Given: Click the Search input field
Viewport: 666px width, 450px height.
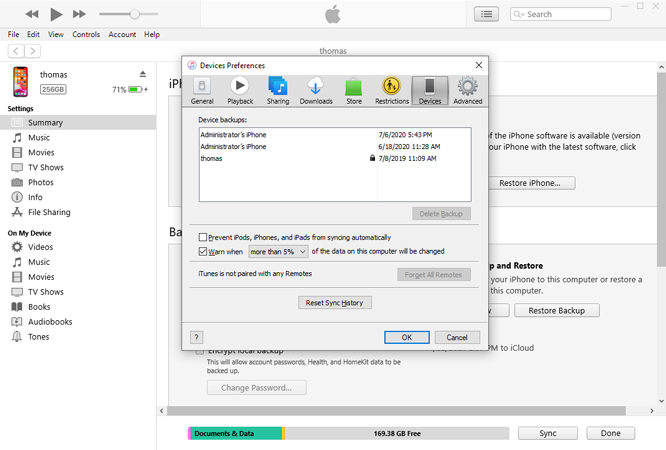Looking at the screenshot, I should tap(561, 14).
